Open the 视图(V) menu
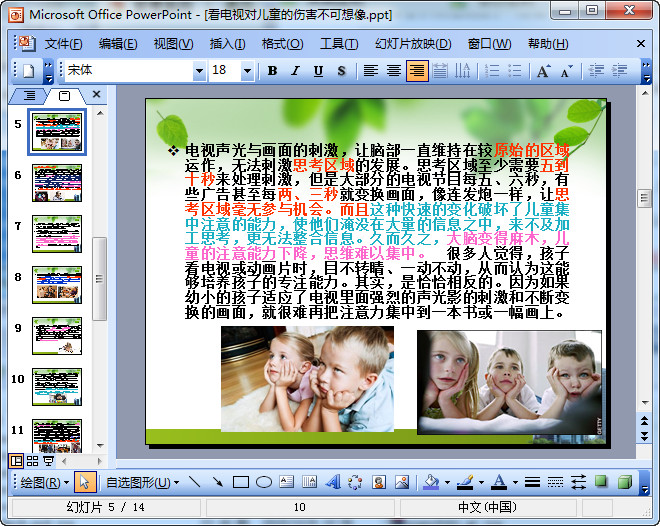 pos(173,44)
